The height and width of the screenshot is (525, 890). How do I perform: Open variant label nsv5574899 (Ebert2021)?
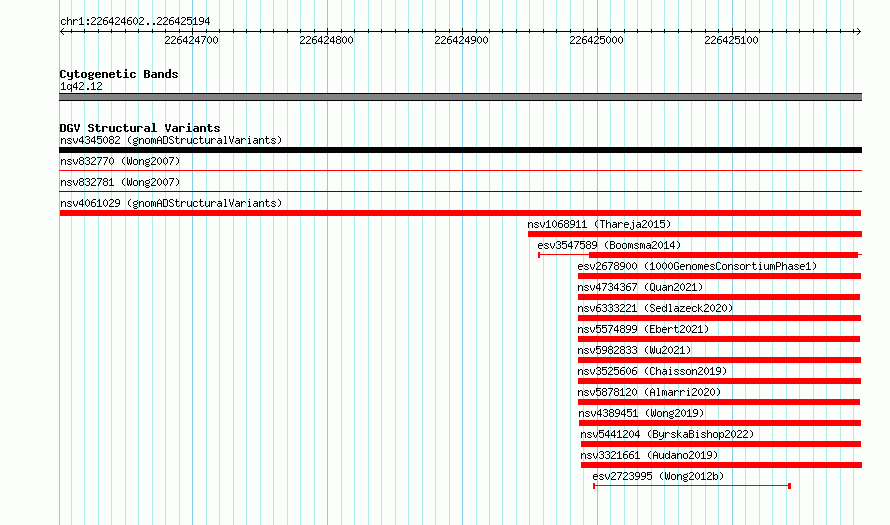click(643, 329)
